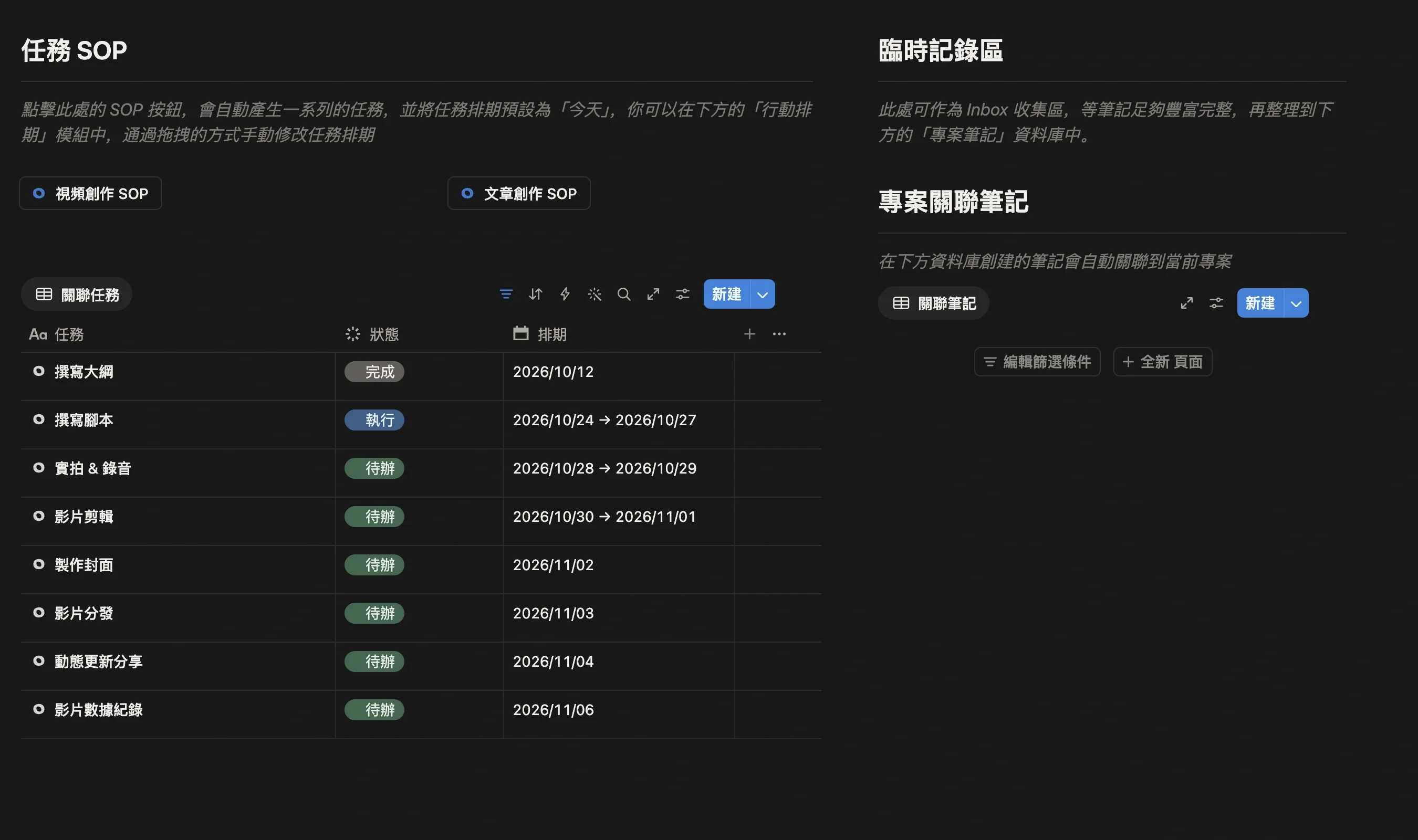The height and width of the screenshot is (840, 1418).
Task: Click the circle icon of 影片剪輯 row
Action: pos(38,516)
